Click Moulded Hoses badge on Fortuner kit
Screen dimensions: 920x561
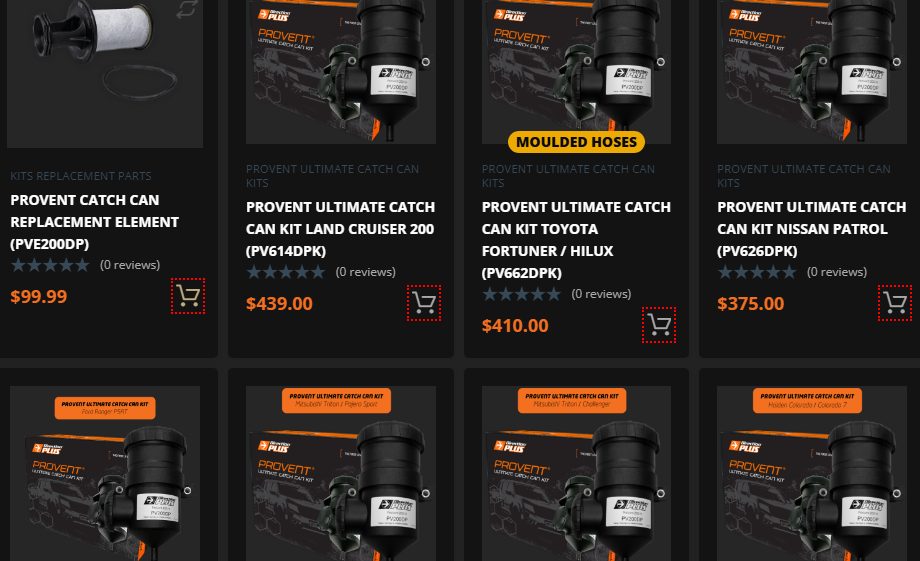576,142
